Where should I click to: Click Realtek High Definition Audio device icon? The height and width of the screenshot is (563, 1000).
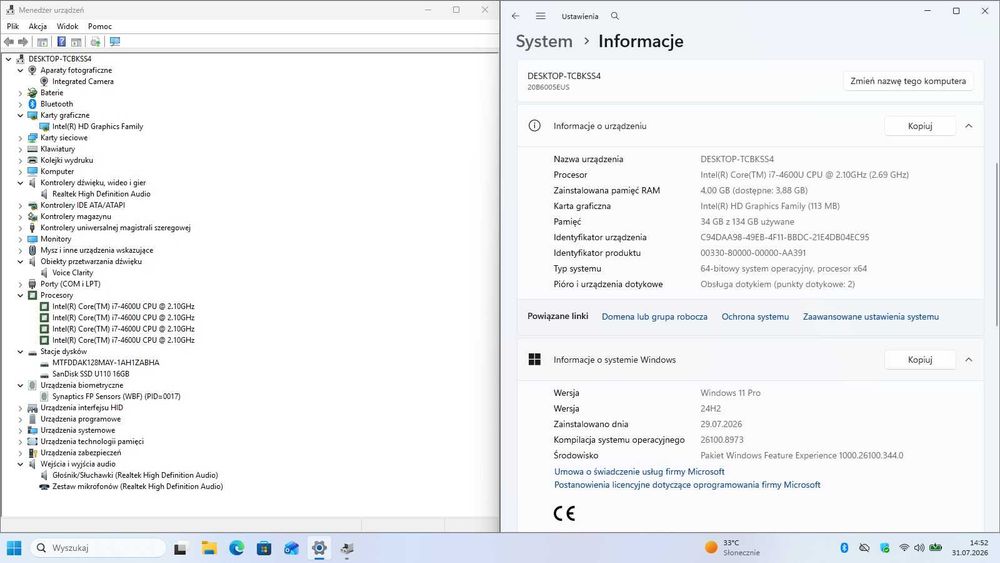[44, 194]
